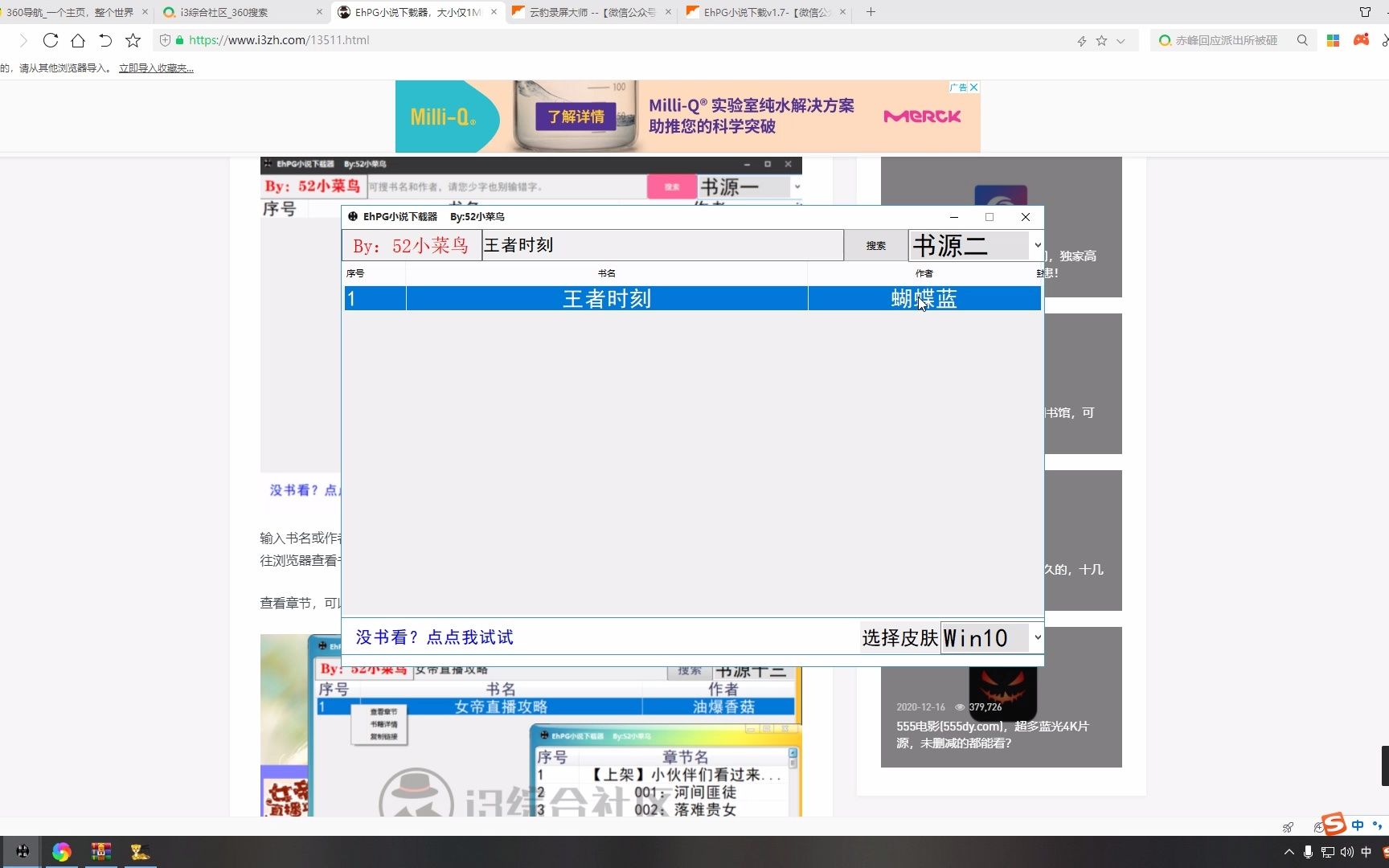Open the colorful apps grid icon
Image resolution: width=1389 pixels, height=868 pixels.
(x=1333, y=40)
